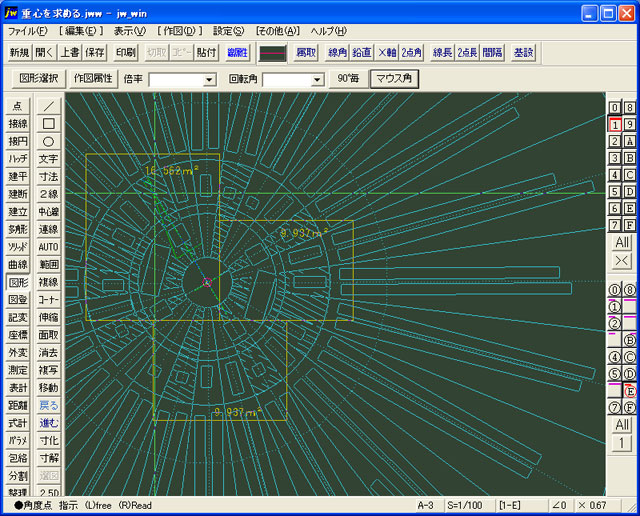Click the 作図属性 button

point(93,78)
